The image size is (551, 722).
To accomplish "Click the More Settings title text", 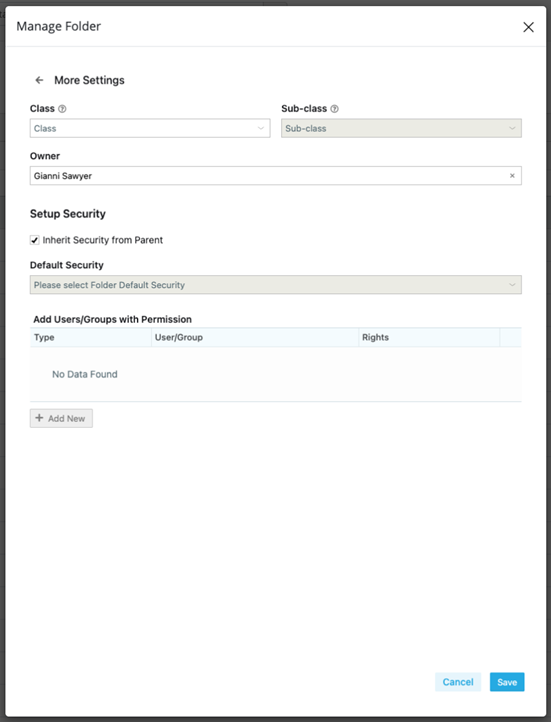I will coord(89,80).
